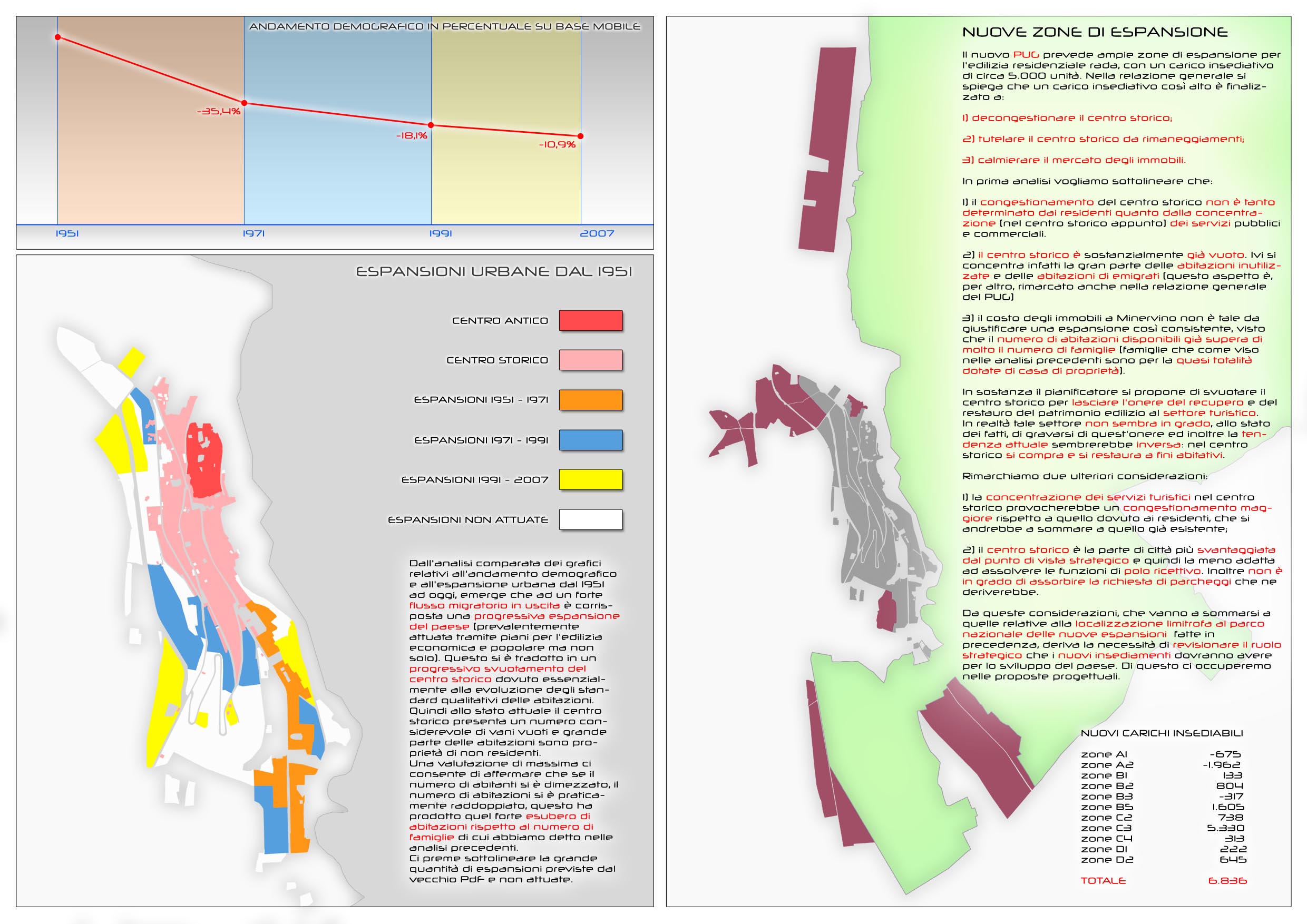Click the 1951 data point on chart
Screen dimensions: 1307x924
pyautogui.click(x=57, y=37)
